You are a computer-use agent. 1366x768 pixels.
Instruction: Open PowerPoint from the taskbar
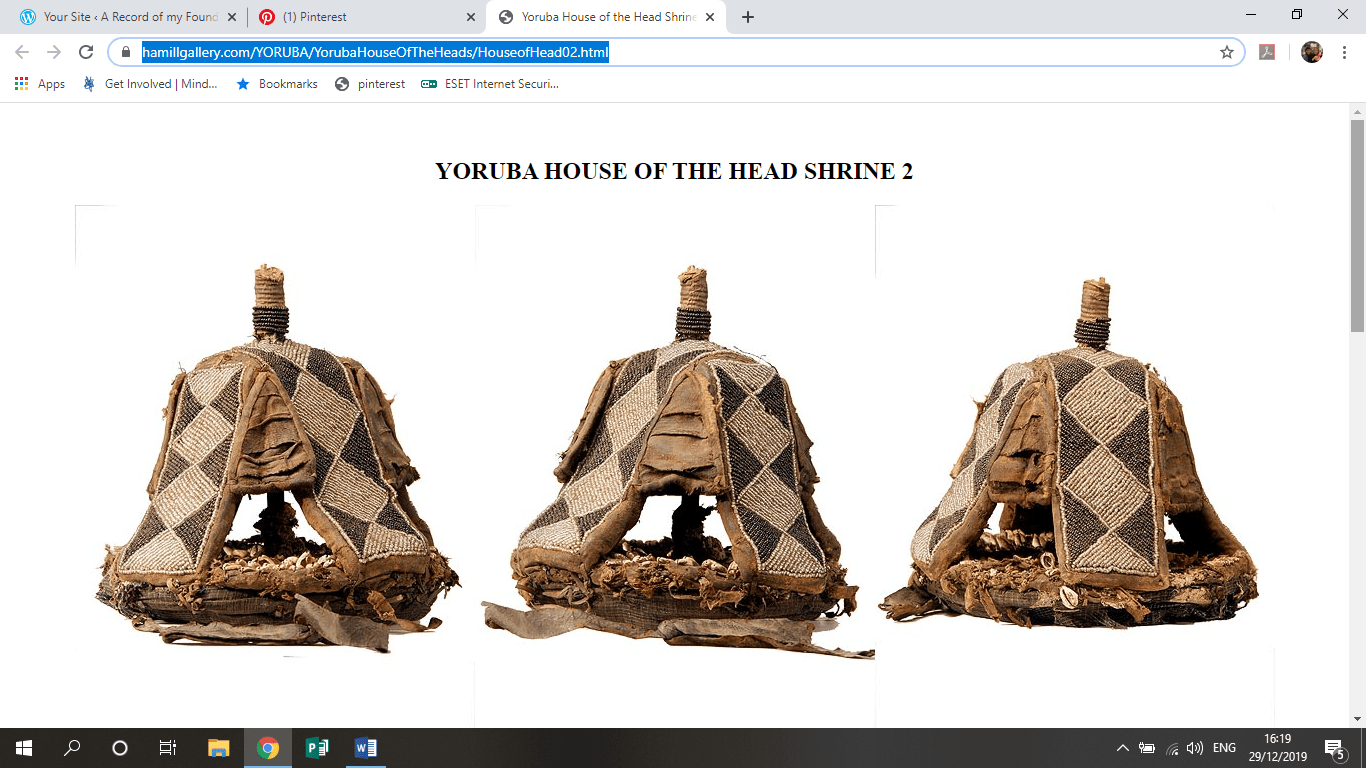318,747
